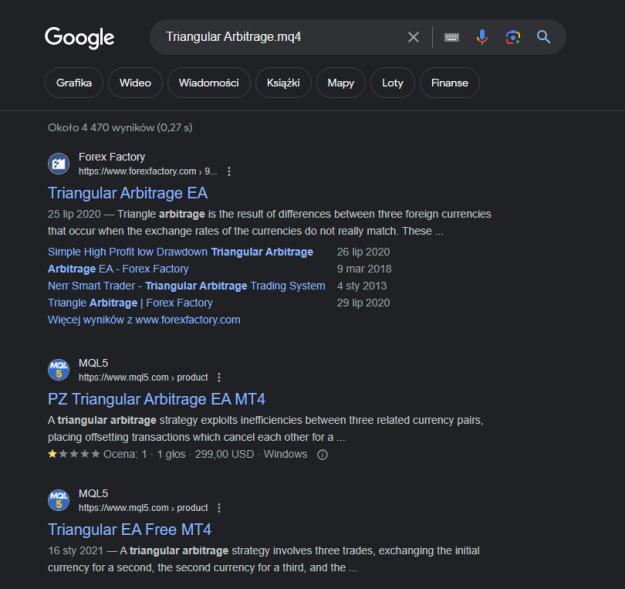The image size is (625, 589).
Task: Open Simple High Profit low Drawdown Triangular Arbitrage link
Action: click(x=180, y=252)
